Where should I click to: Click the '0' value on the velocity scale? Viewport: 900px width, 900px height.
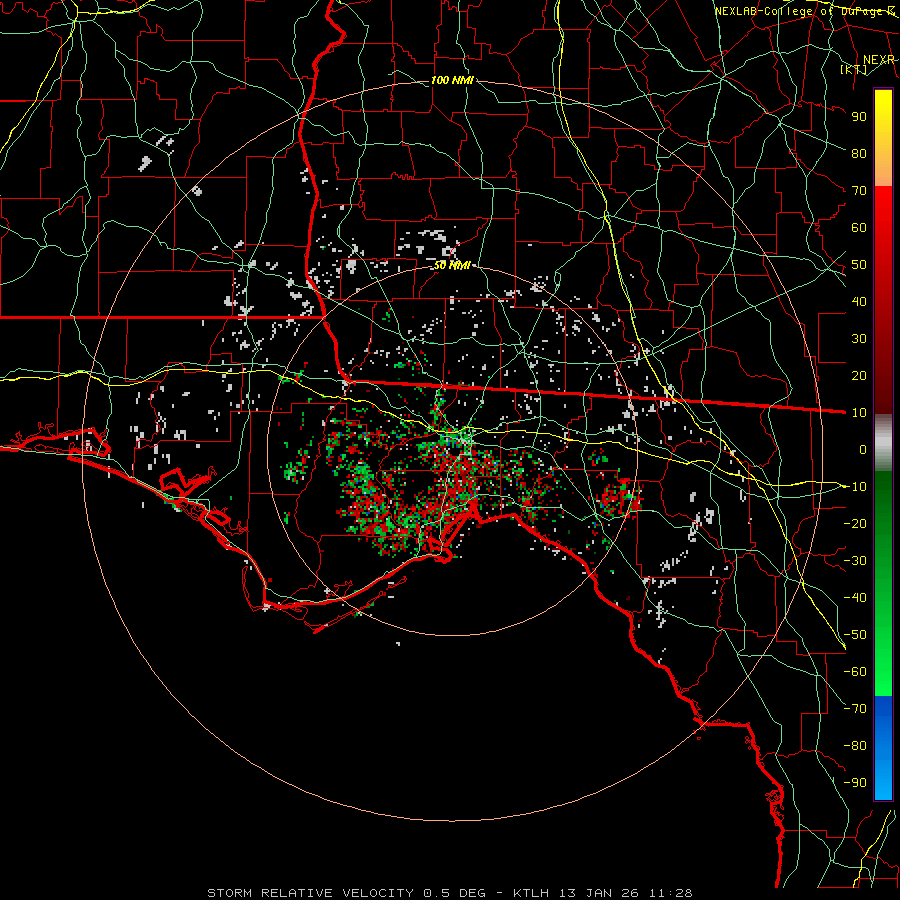[863, 449]
